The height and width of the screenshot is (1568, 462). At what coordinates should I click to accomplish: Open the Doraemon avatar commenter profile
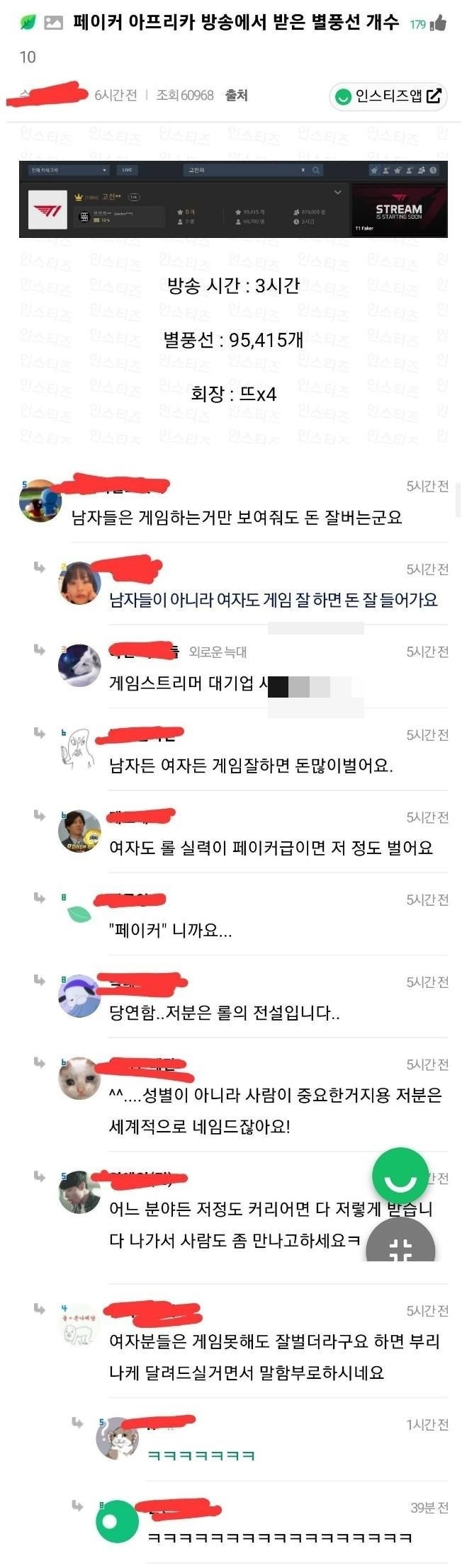[40, 501]
